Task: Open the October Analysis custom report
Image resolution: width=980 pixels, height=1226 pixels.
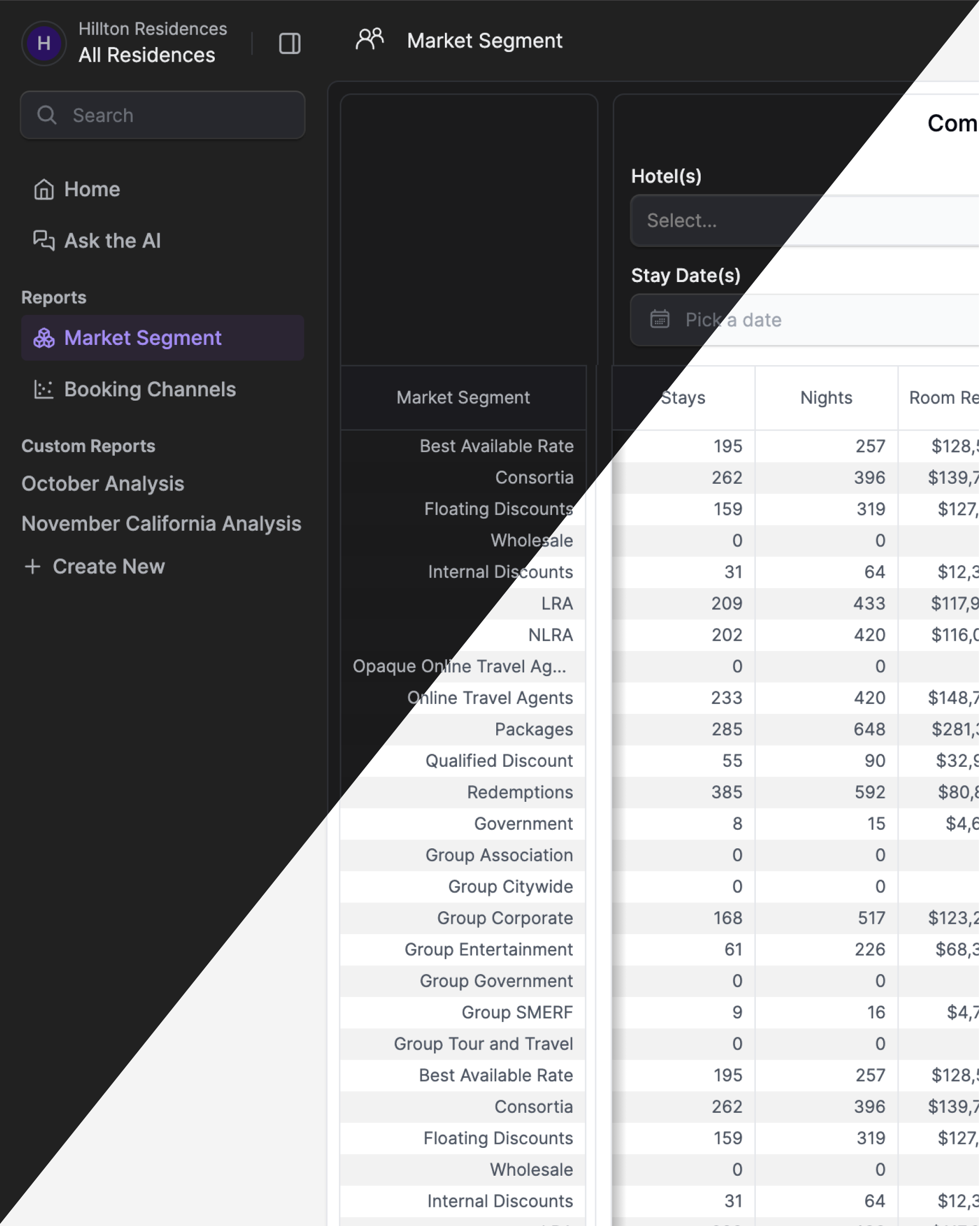Action: pyautogui.click(x=103, y=483)
